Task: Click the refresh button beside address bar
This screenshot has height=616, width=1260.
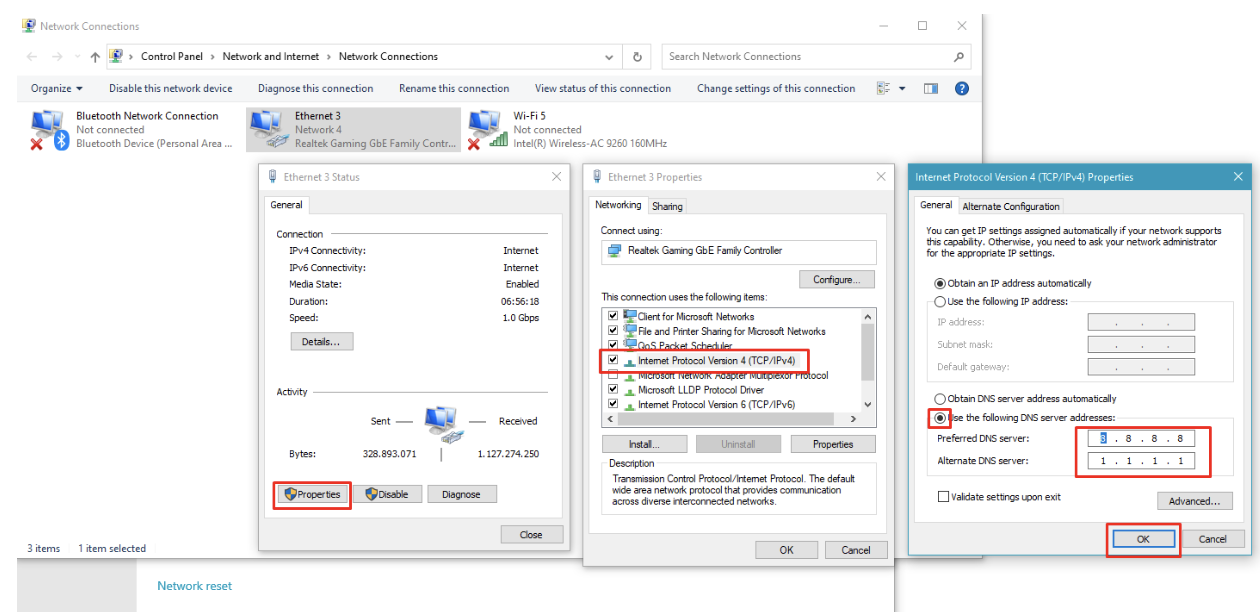Action: coord(637,57)
